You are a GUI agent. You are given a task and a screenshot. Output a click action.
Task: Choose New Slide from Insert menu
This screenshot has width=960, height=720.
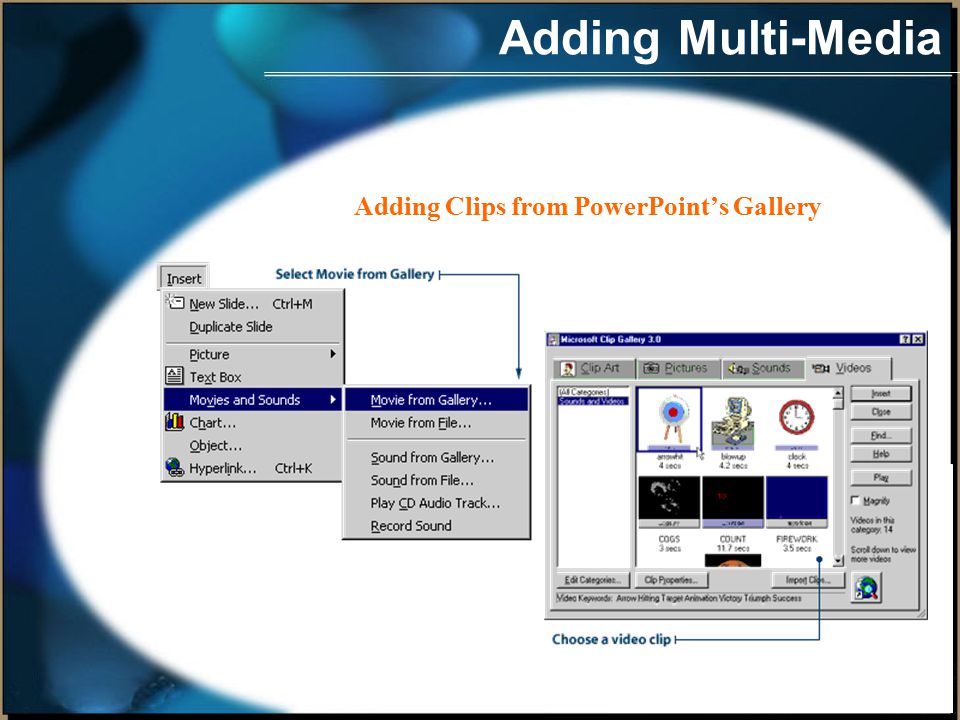pos(252,304)
